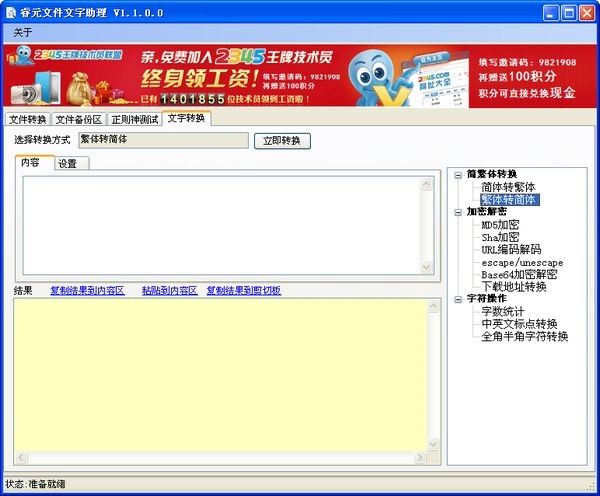Click inside the yellow result area

[220, 375]
